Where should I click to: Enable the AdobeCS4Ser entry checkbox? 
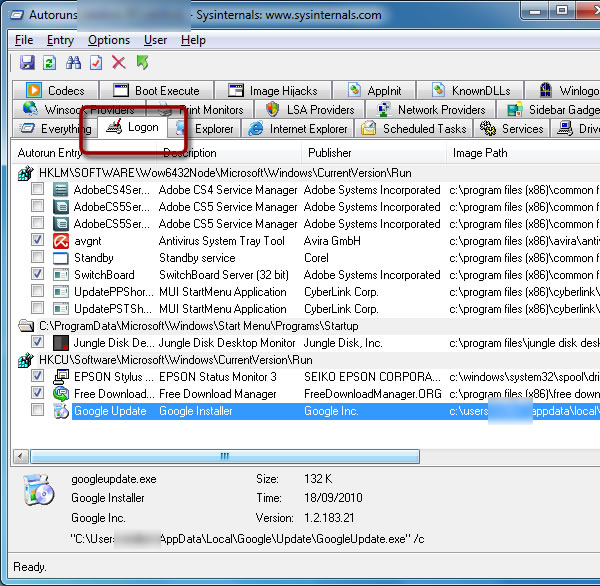pyautogui.click(x=37, y=189)
